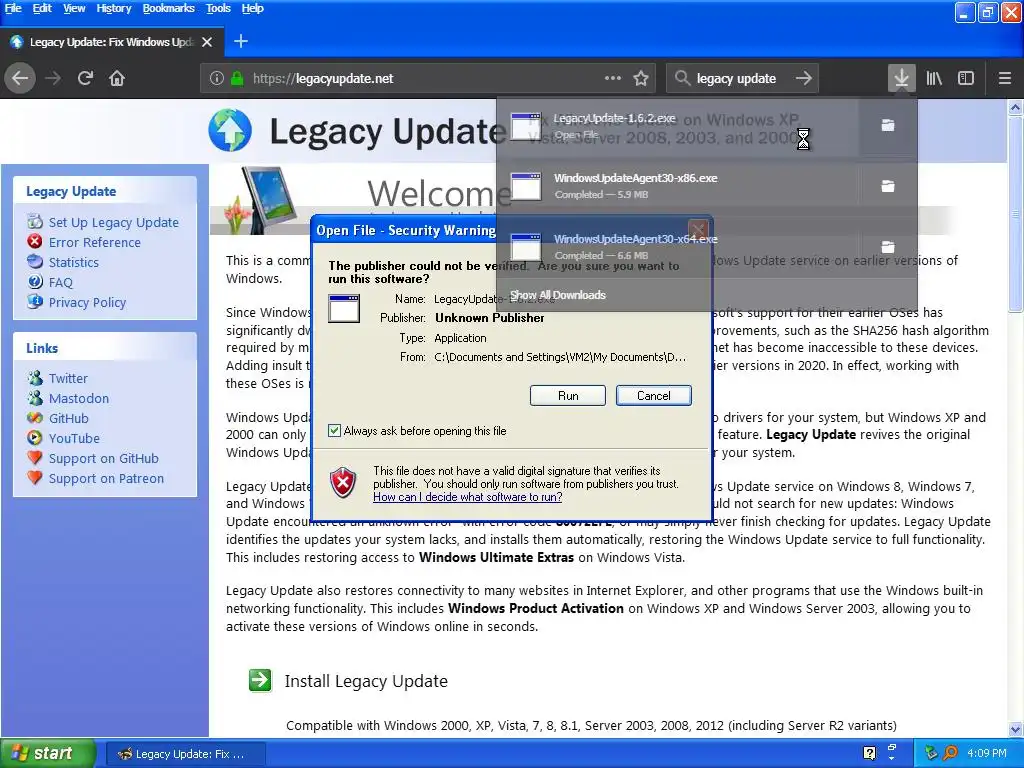Close the Legacy Update tab
The image size is (1024, 768).
click(207, 42)
